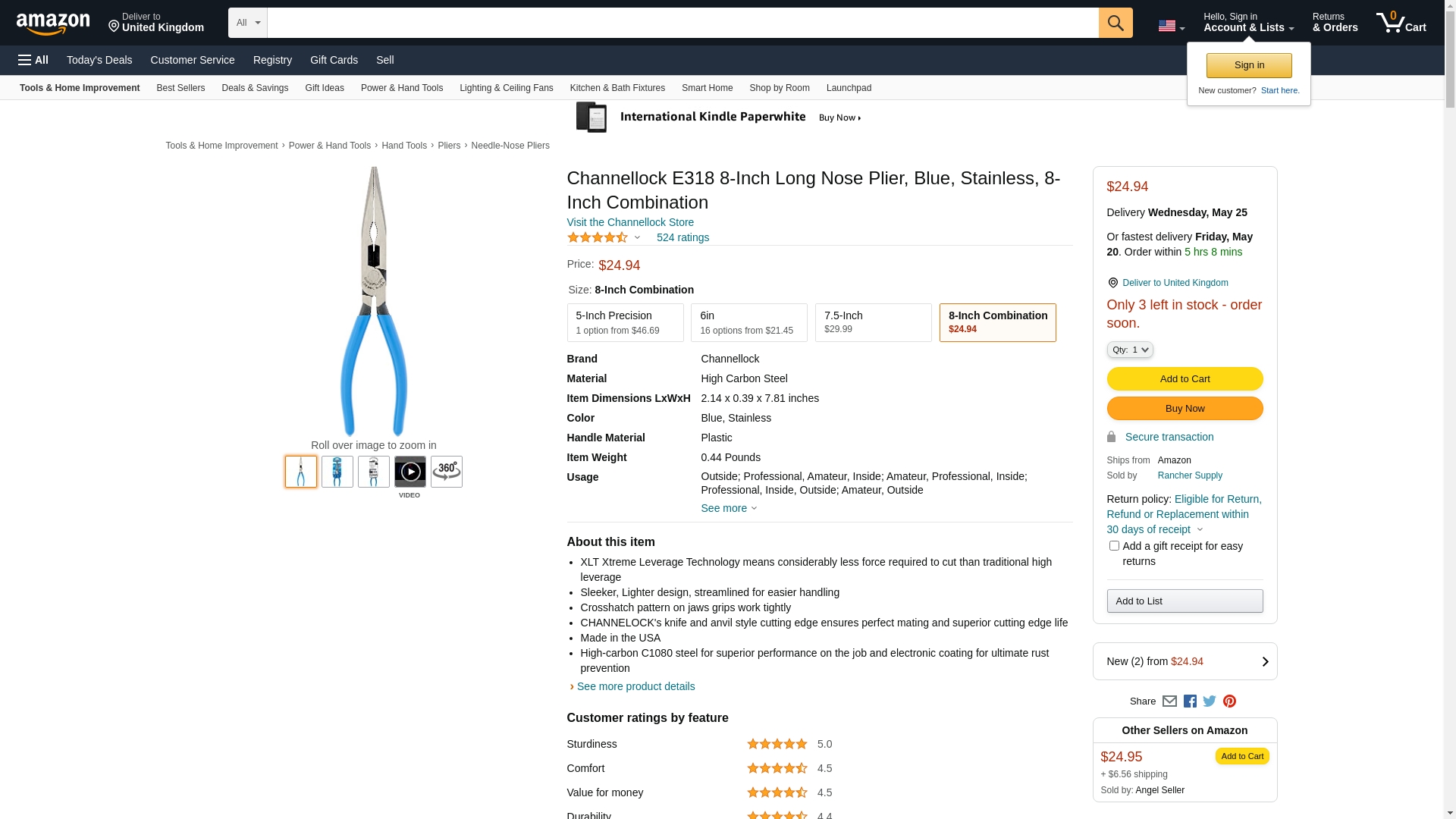Screen dimensions: 1456x819
Task: Share product via Pinterest icon
Action: (1229, 701)
